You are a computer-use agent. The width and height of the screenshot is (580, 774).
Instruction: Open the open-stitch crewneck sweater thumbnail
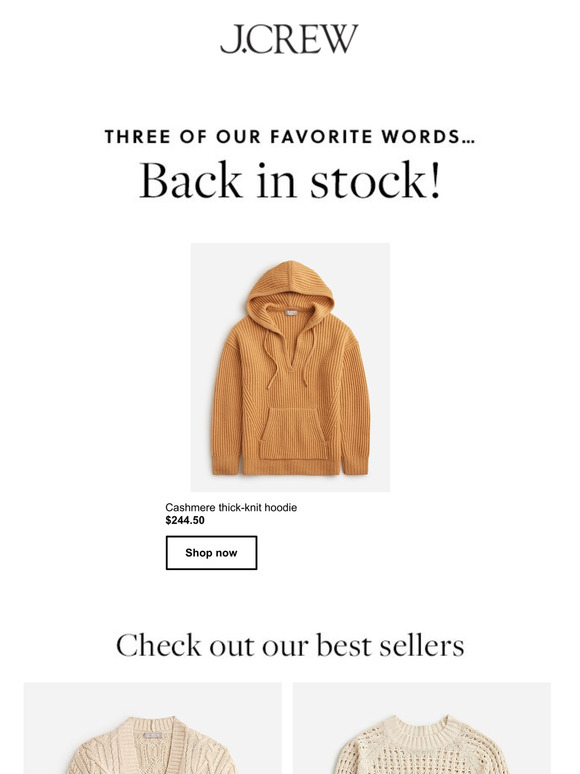click(x=422, y=728)
